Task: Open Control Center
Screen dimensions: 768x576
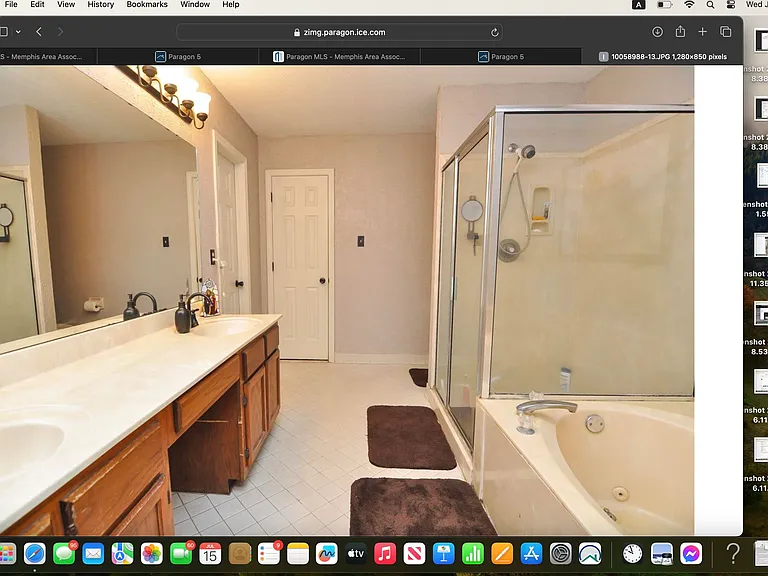Action: pyautogui.click(x=731, y=4)
